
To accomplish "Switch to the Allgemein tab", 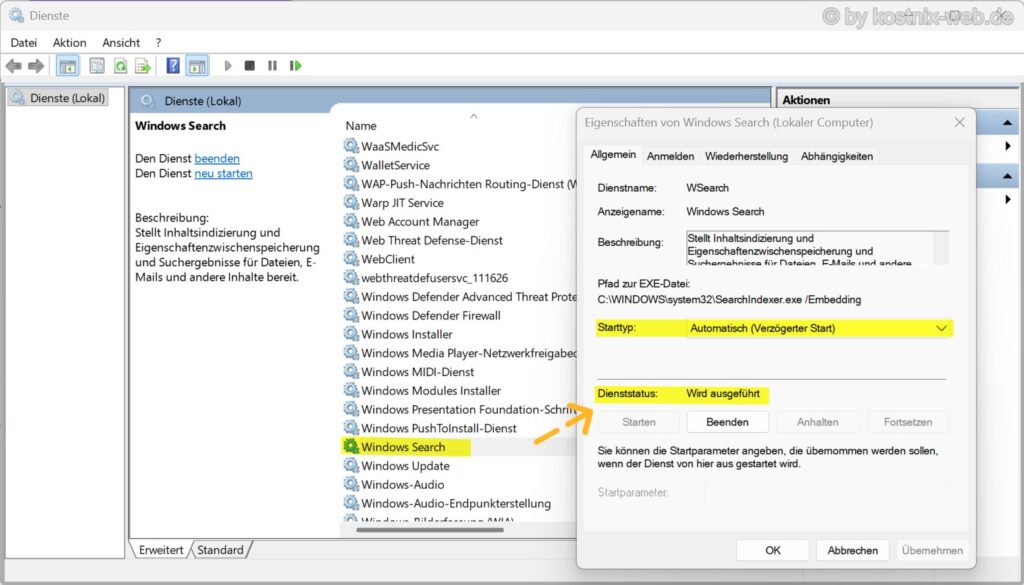I will click(613, 155).
